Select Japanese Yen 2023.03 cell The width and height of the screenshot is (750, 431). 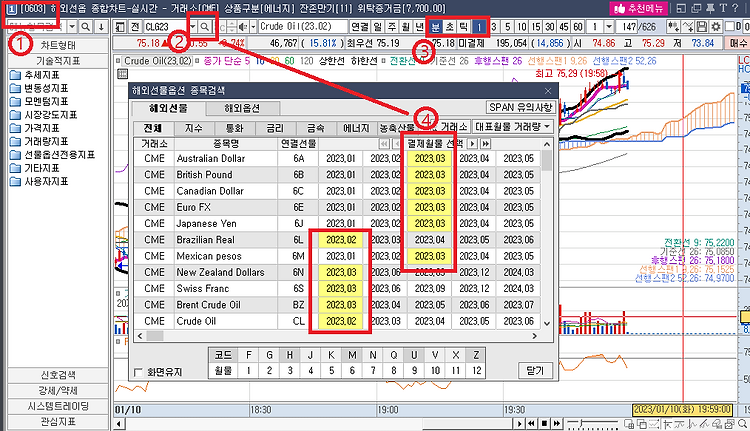point(430,223)
